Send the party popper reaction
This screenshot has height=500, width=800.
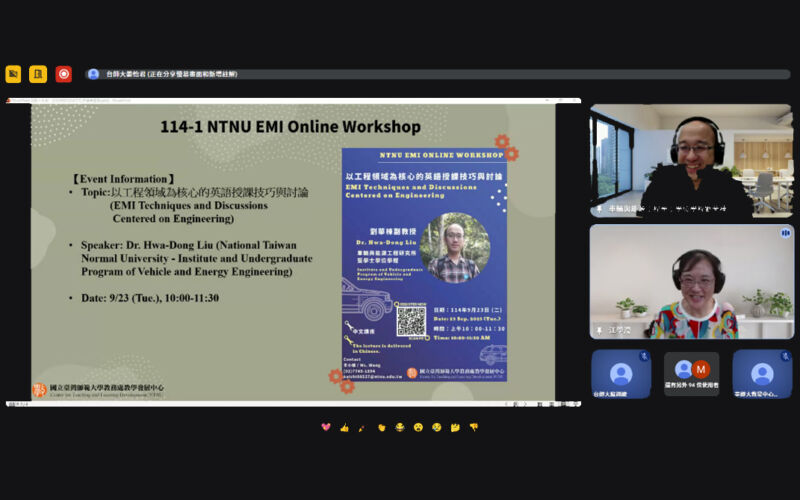point(362,427)
